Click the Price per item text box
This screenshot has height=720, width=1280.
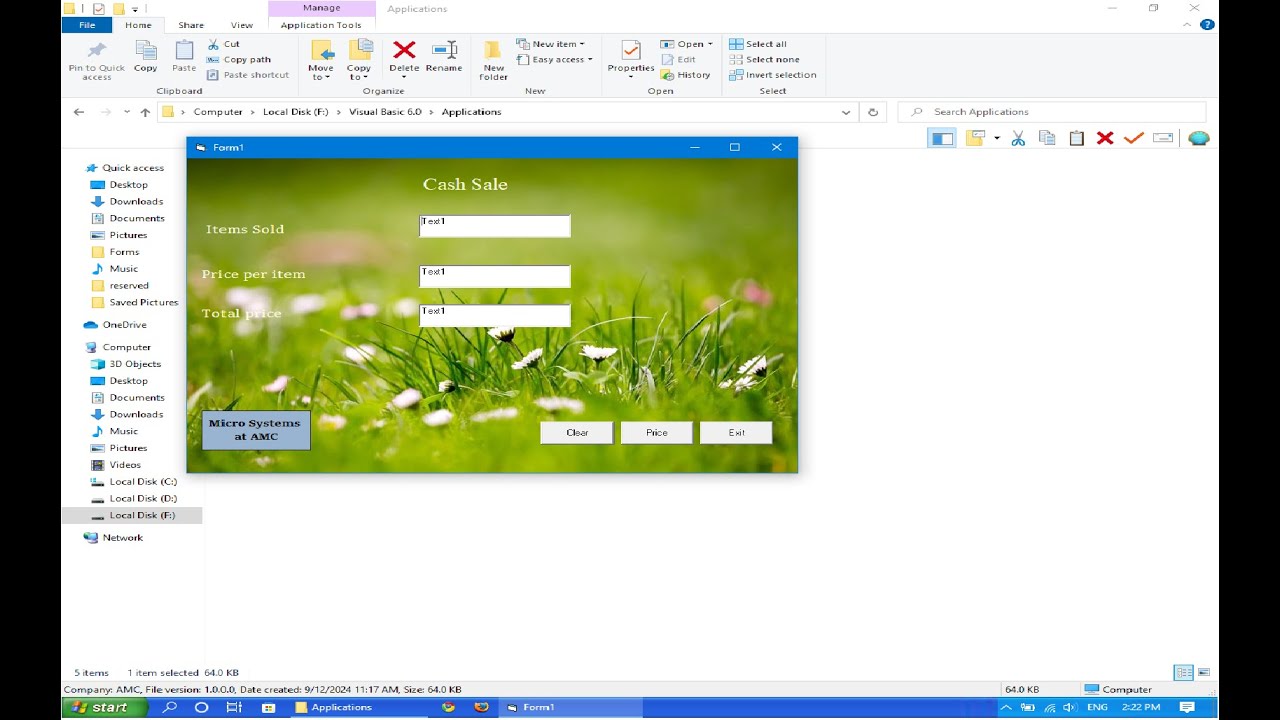[495, 276]
